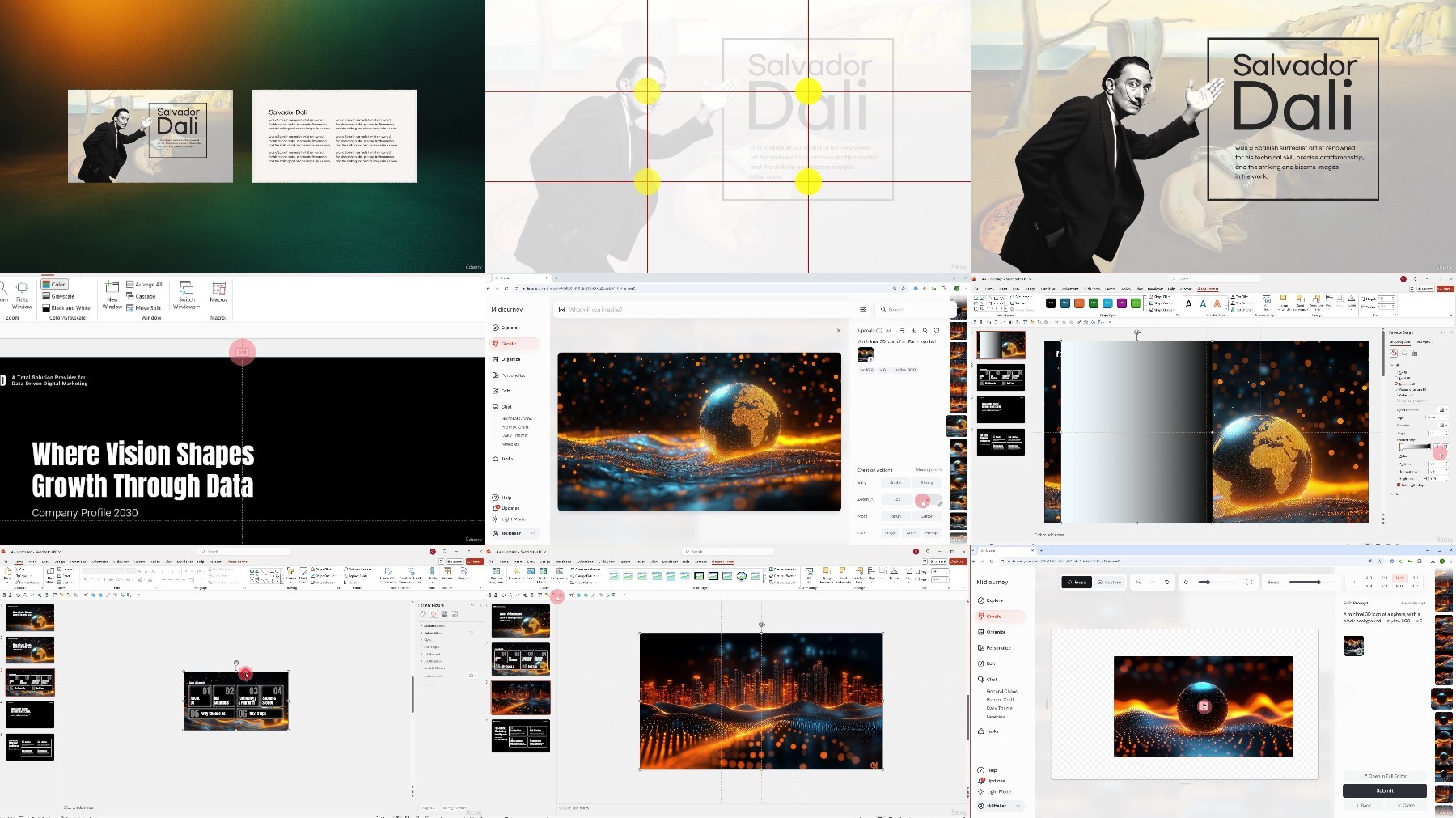Reload the page in the Earth image browser window
Image resolution: width=1456 pixels, height=818 pixels.
[x=507, y=288]
